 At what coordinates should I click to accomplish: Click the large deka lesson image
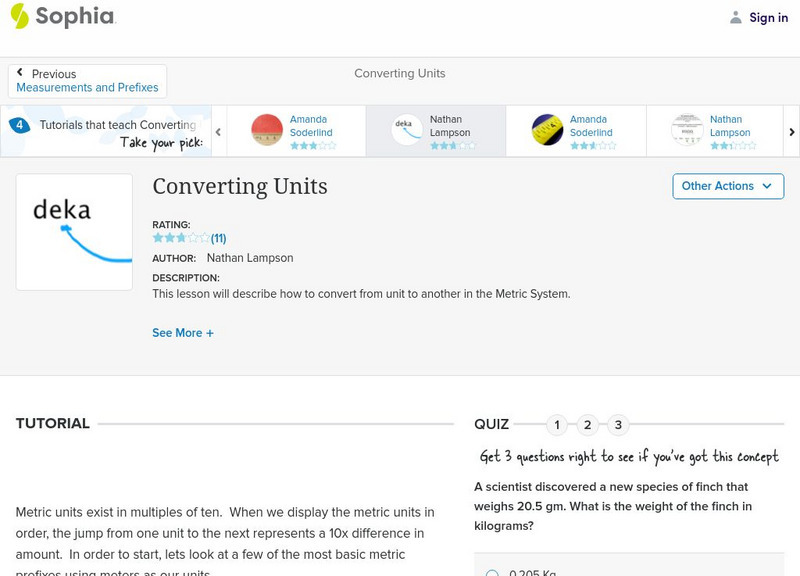(74, 232)
